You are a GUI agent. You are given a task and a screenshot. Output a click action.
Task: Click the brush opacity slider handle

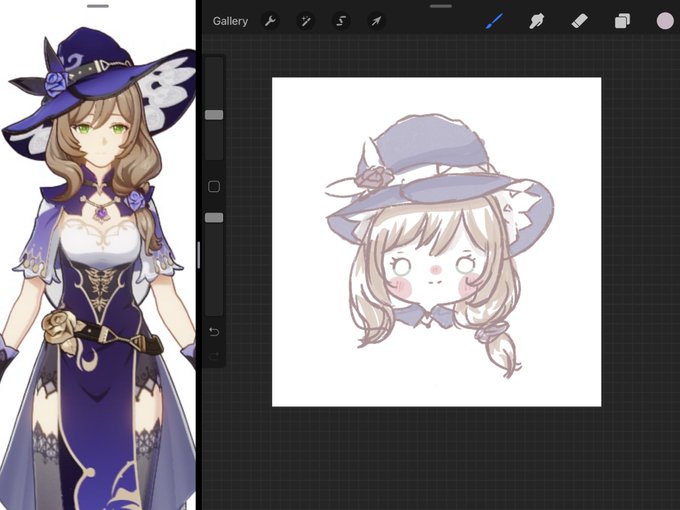[214, 217]
